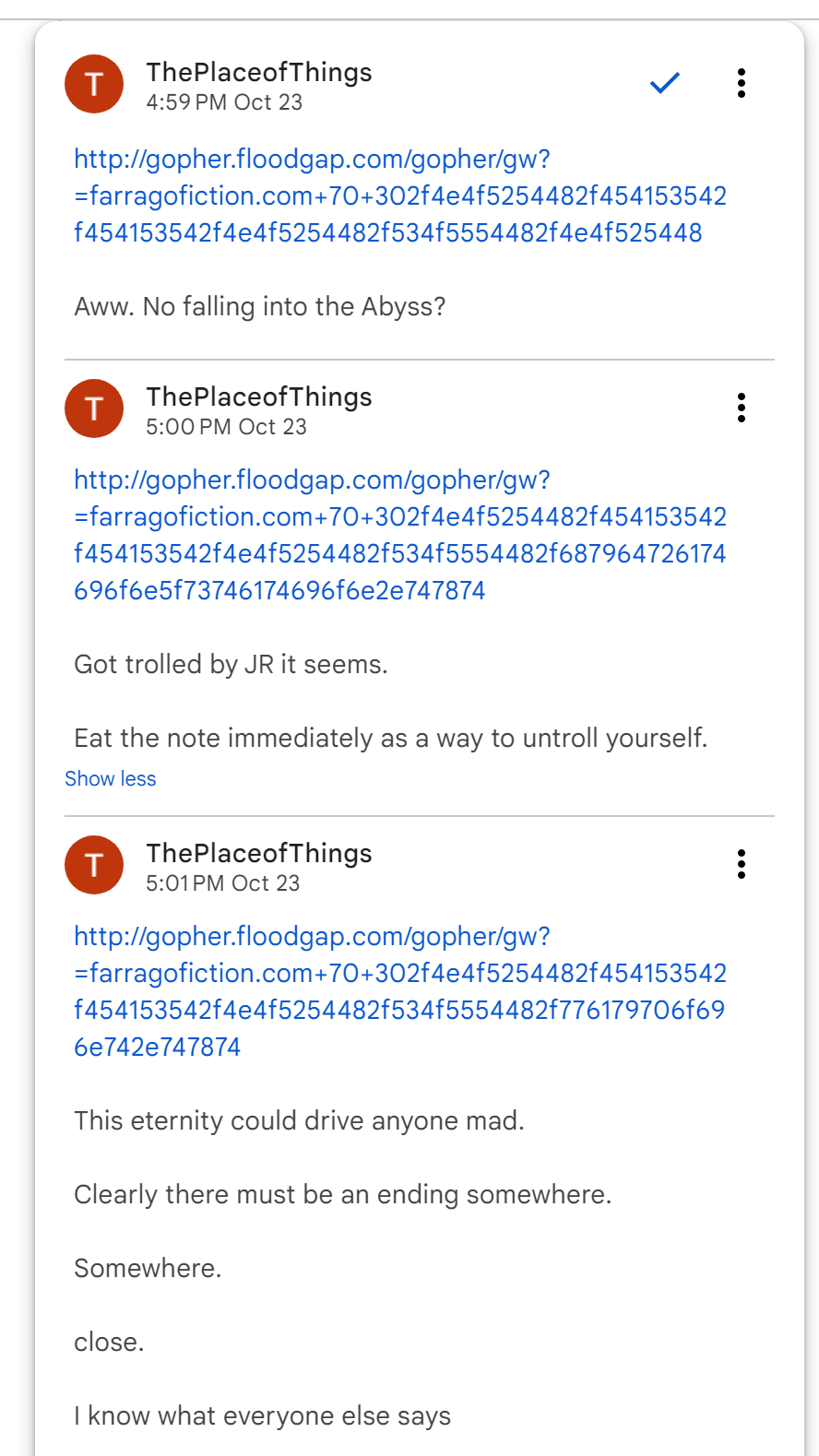Open more options for 4:59 PM comment
The image size is (819, 1456).
tap(742, 83)
